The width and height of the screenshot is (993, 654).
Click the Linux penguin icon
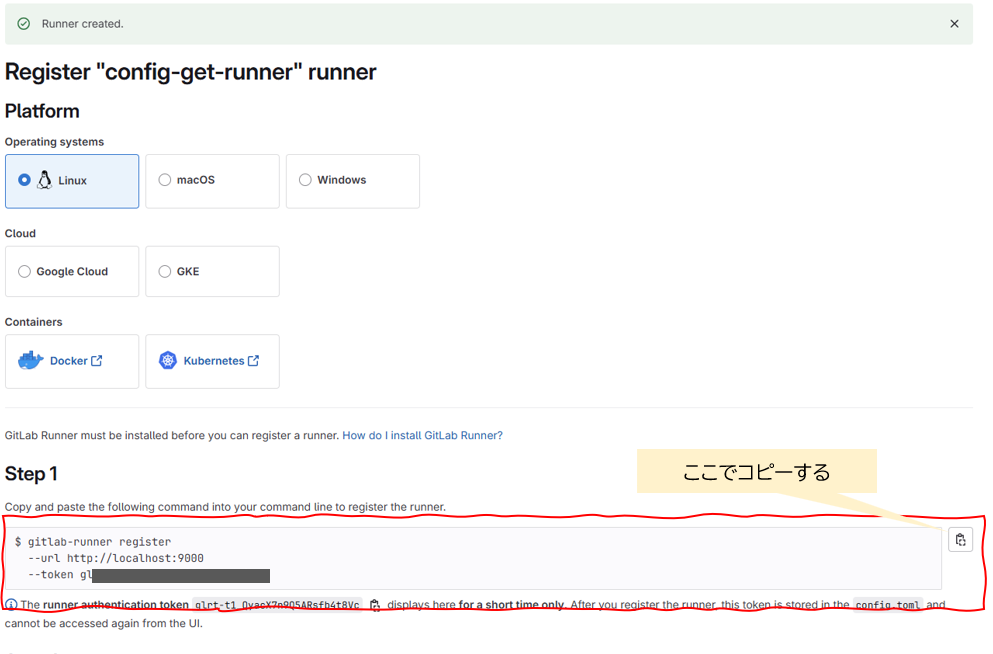tap(44, 180)
